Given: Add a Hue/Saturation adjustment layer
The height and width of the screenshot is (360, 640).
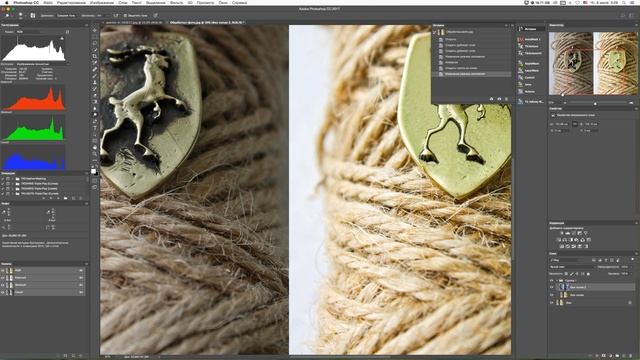Looking at the screenshot, I should point(558,240).
